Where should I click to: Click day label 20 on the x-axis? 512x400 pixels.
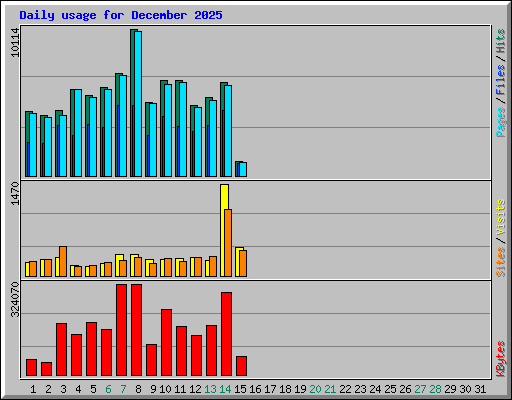pos(315,389)
